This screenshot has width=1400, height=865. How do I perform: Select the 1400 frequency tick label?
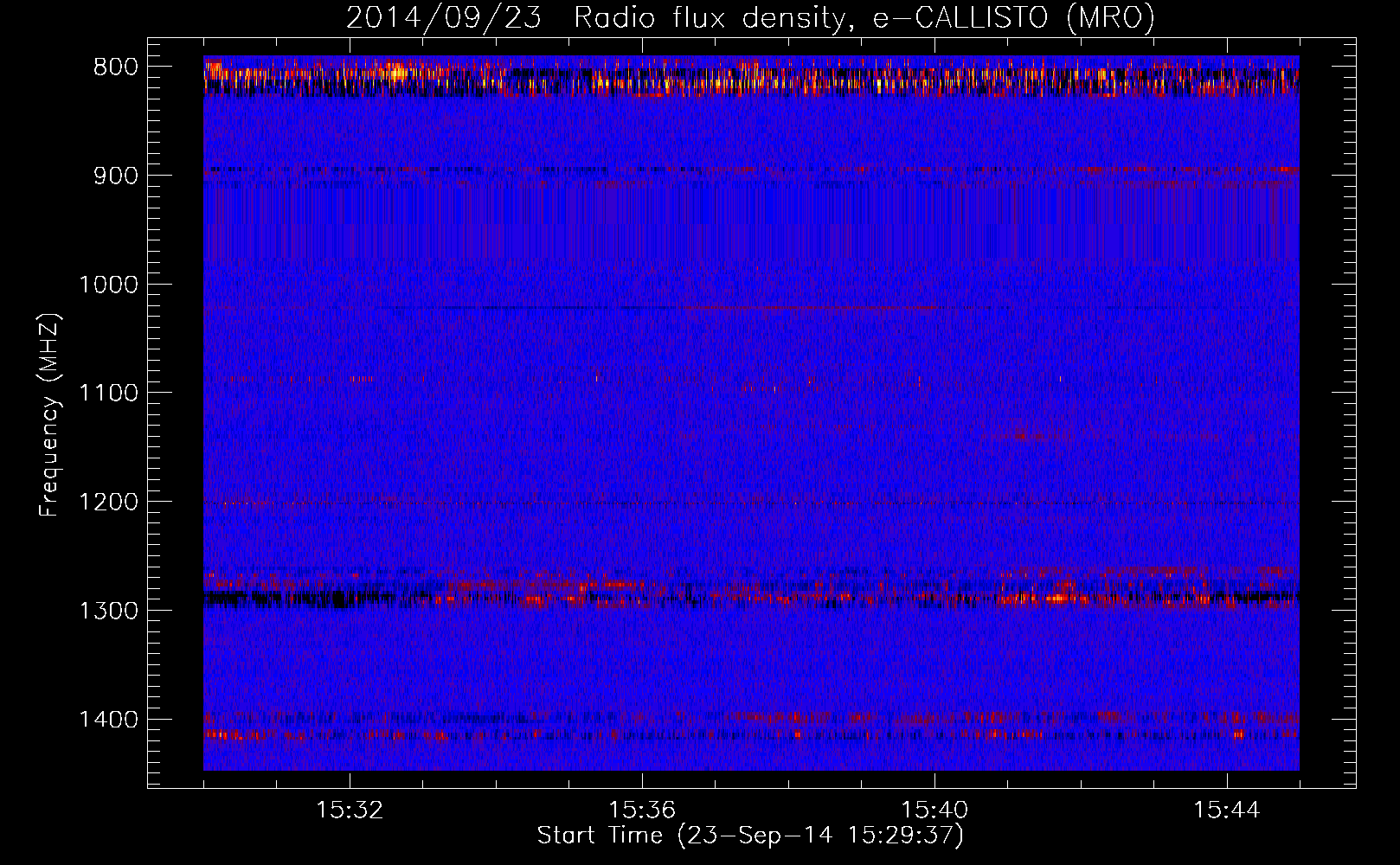pyautogui.click(x=108, y=720)
